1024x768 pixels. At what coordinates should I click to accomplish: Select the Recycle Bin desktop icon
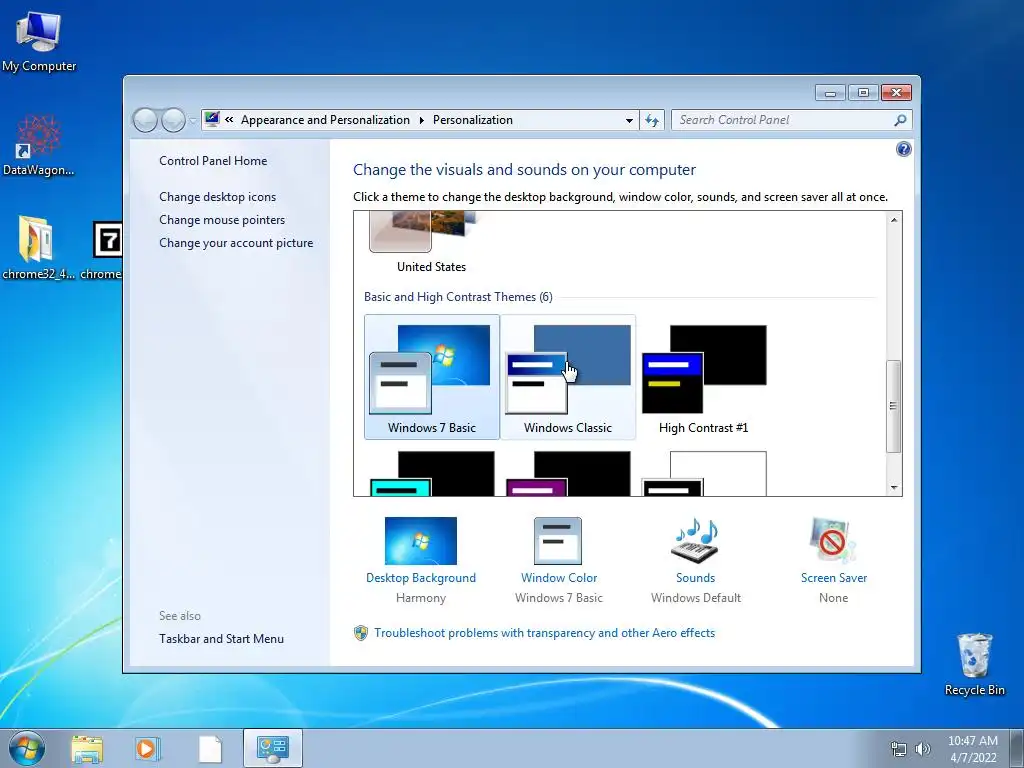975,664
